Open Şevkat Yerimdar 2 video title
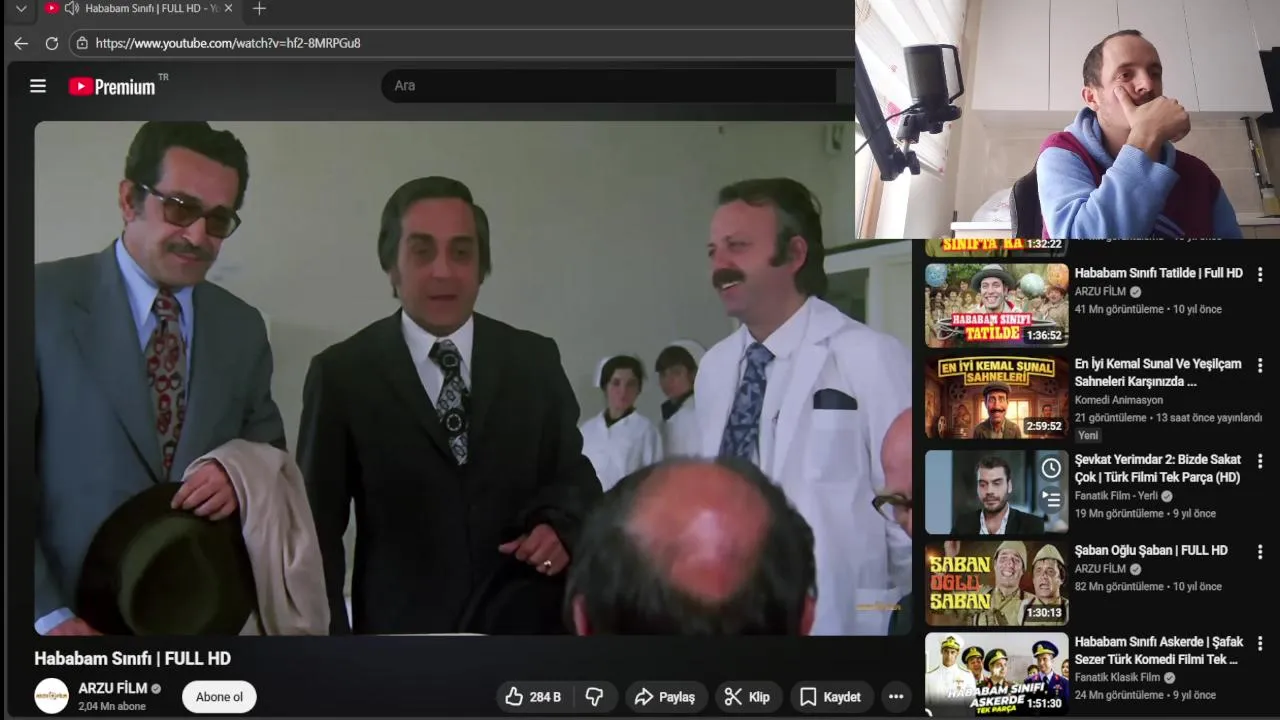 [1157, 468]
